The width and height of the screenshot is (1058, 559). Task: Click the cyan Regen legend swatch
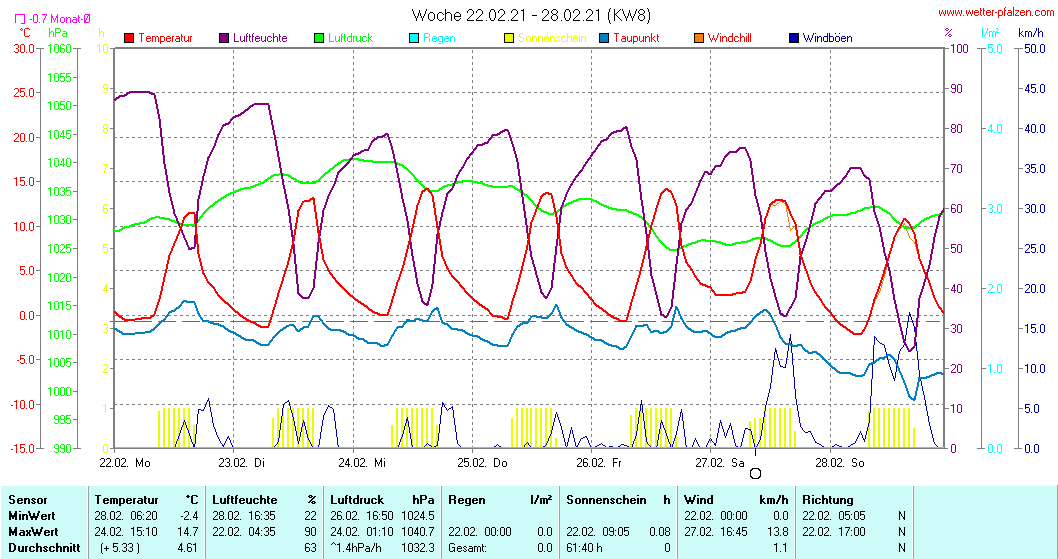point(414,38)
